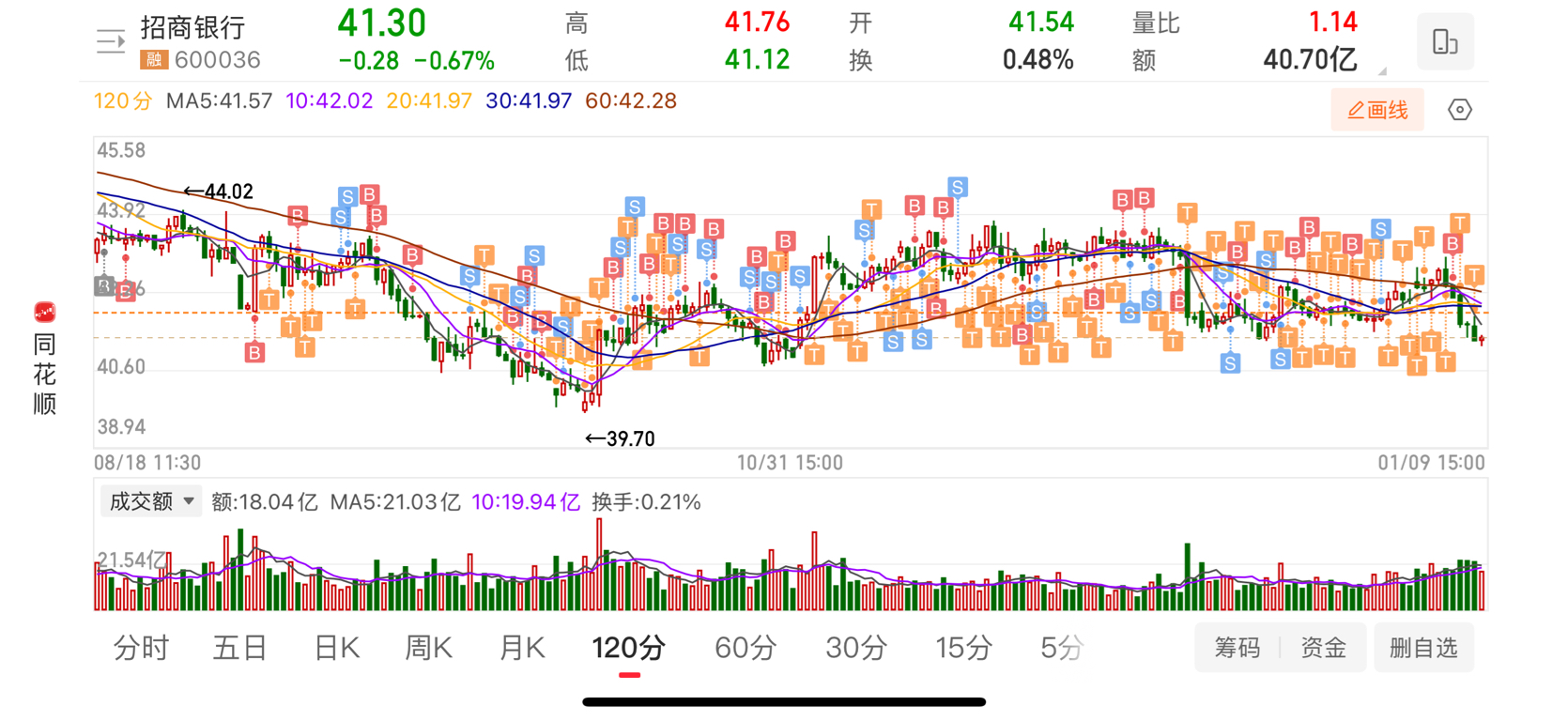Click the brown 60:42.28 MA label
This screenshot has height=721, width=1568.
coord(631,100)
